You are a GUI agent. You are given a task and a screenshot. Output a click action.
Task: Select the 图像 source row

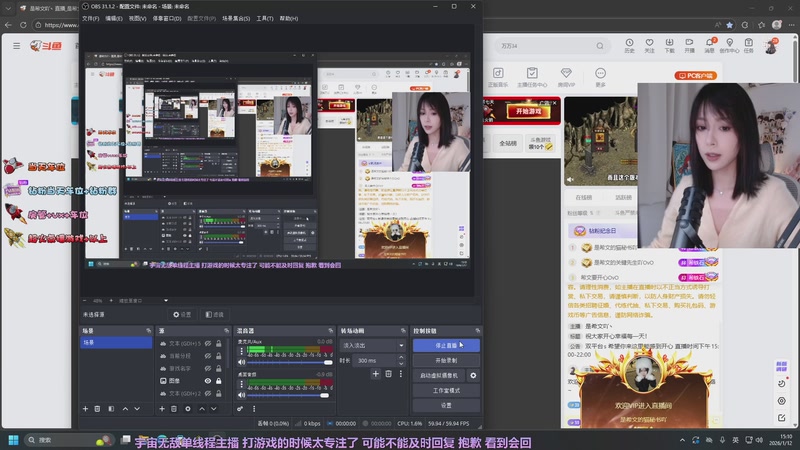tap(191, 381)
